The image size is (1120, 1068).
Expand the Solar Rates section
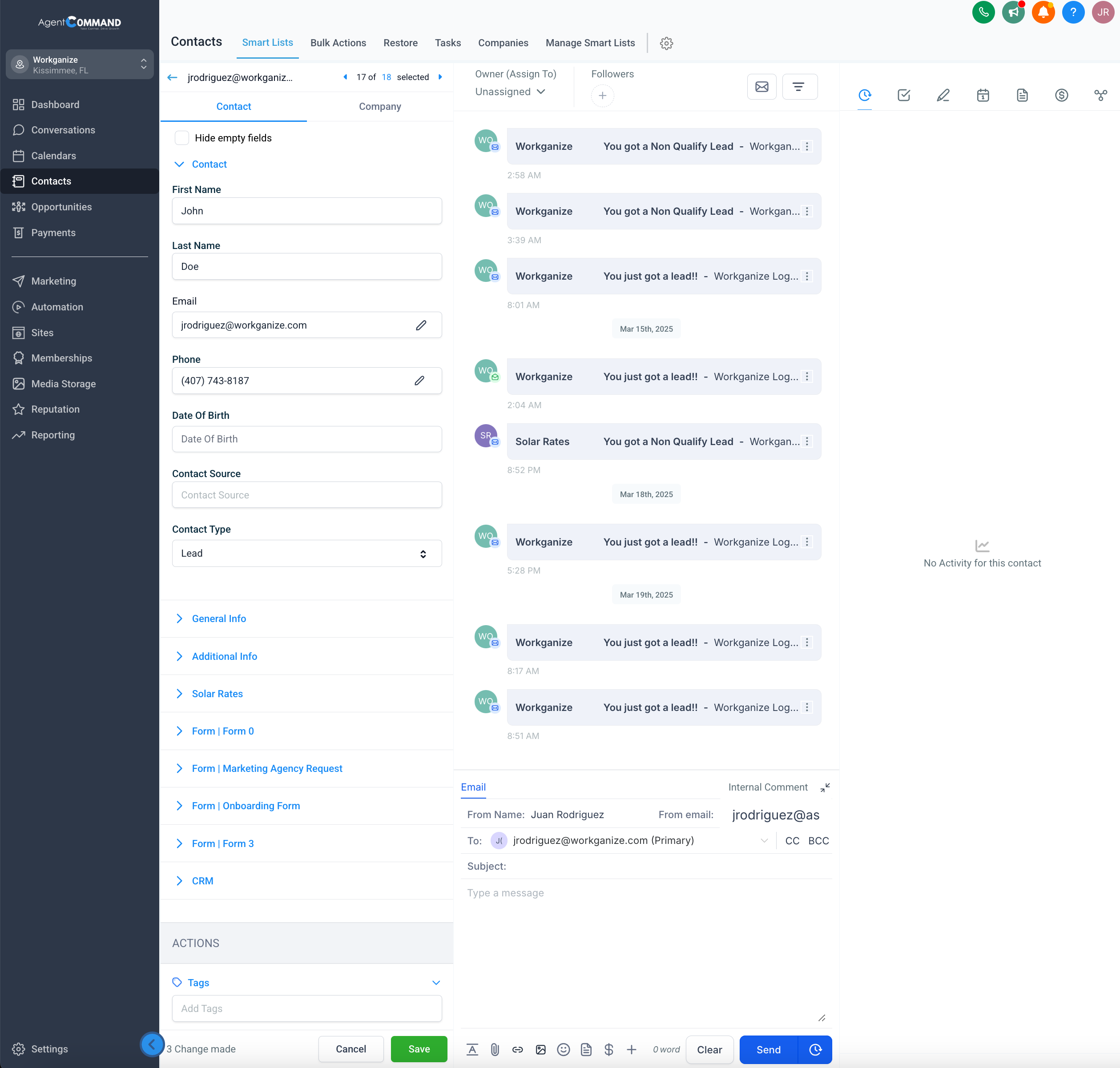[217, 694]
